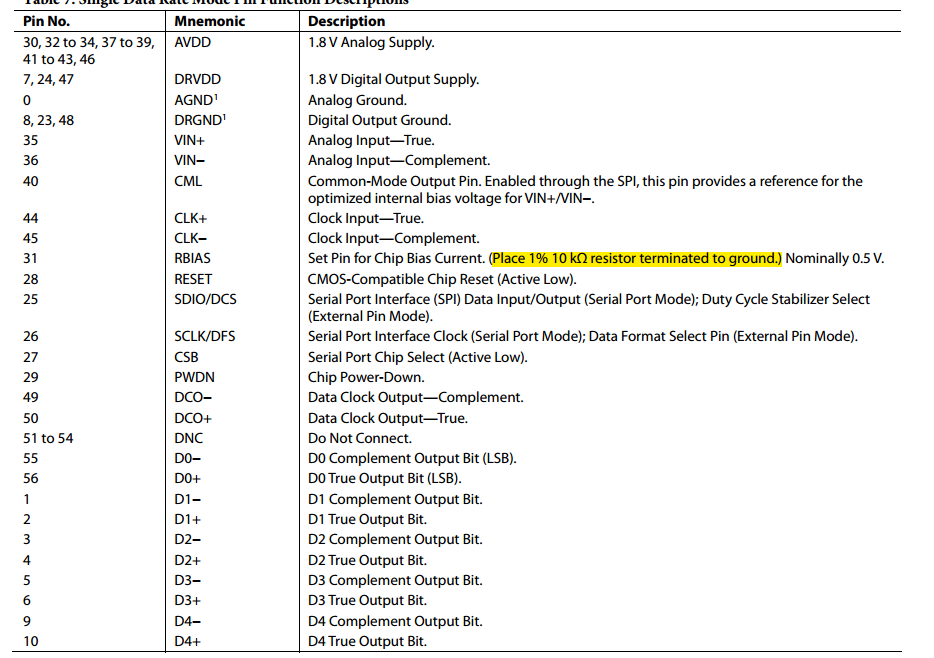Click the AVDD mnemonic cell
The image size is (934, 658).
tap(192, 42)
